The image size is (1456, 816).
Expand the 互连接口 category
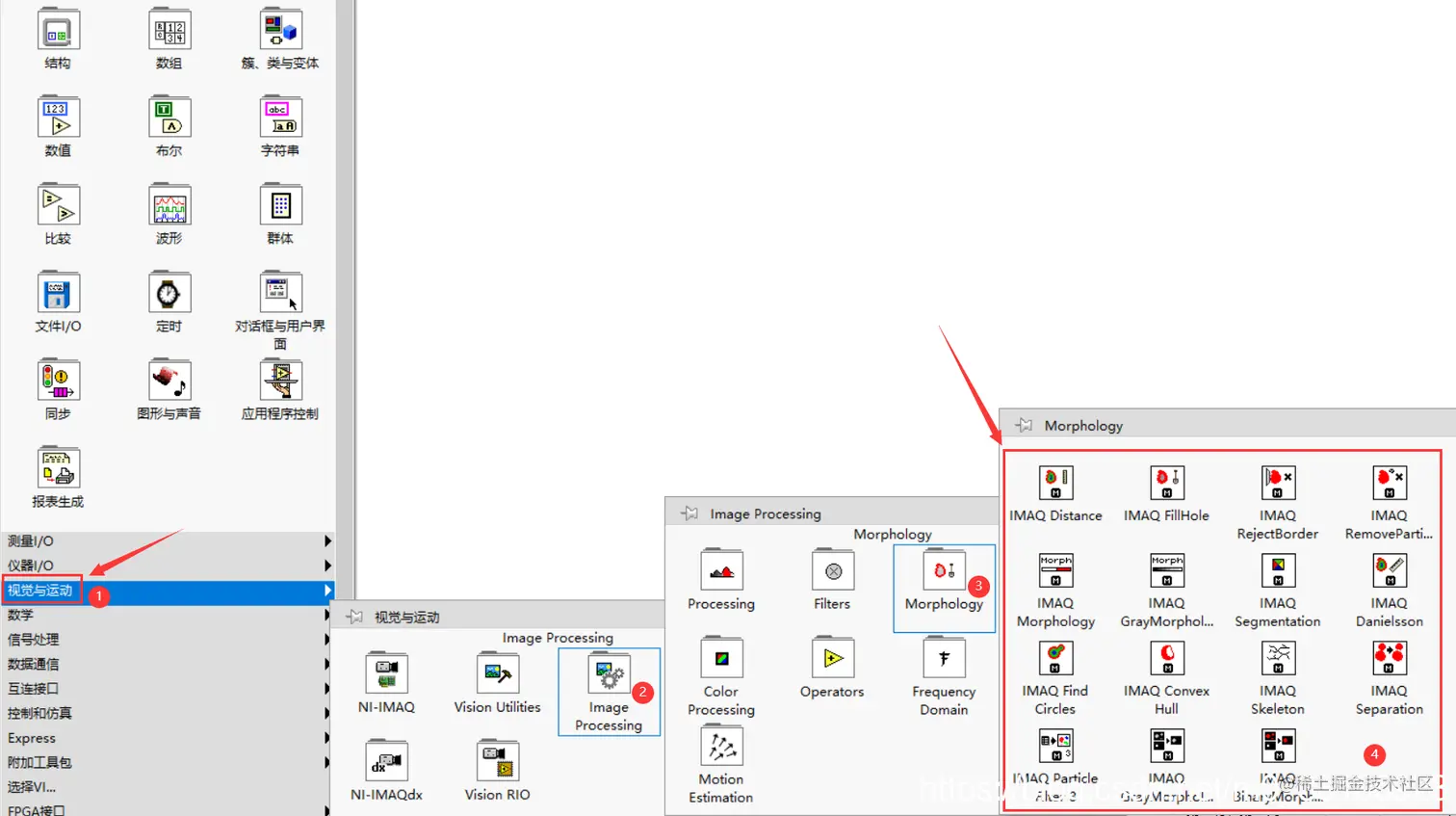click(x=168, y=689)
